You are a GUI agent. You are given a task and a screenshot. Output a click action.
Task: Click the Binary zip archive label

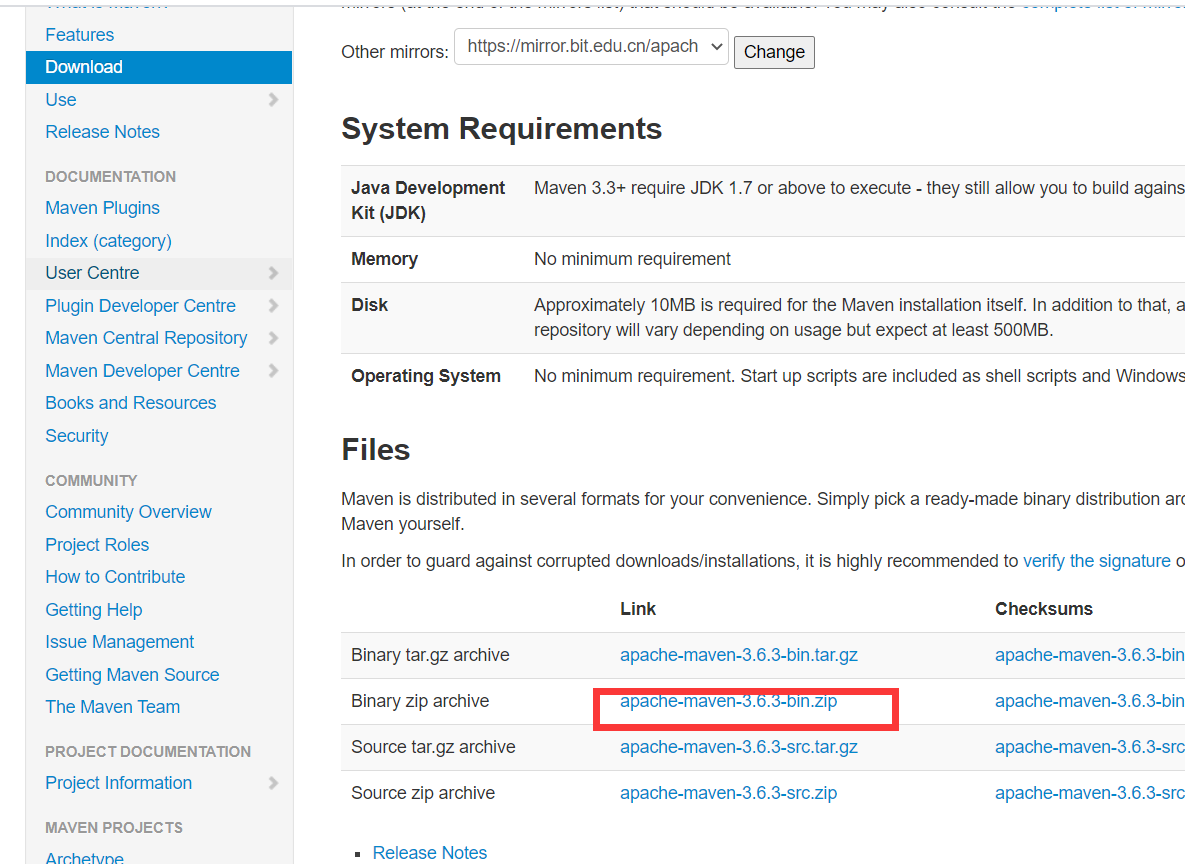(x=419, y=701)
